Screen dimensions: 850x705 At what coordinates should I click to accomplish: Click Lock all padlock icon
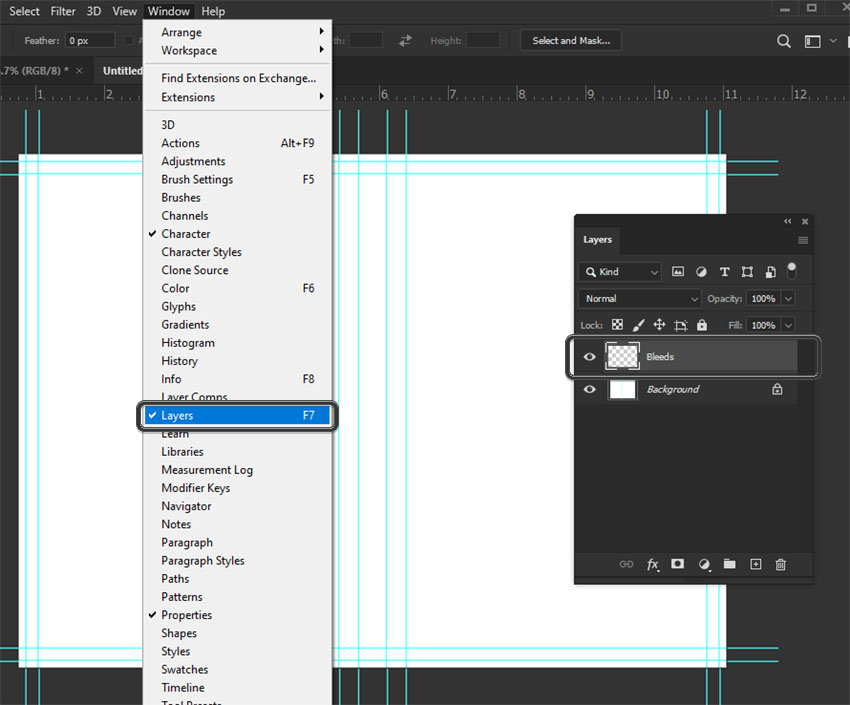702,325
